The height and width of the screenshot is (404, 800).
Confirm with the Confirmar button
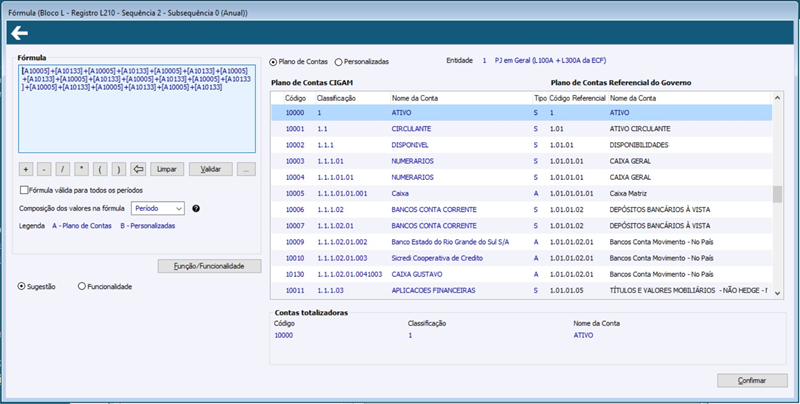752,381
